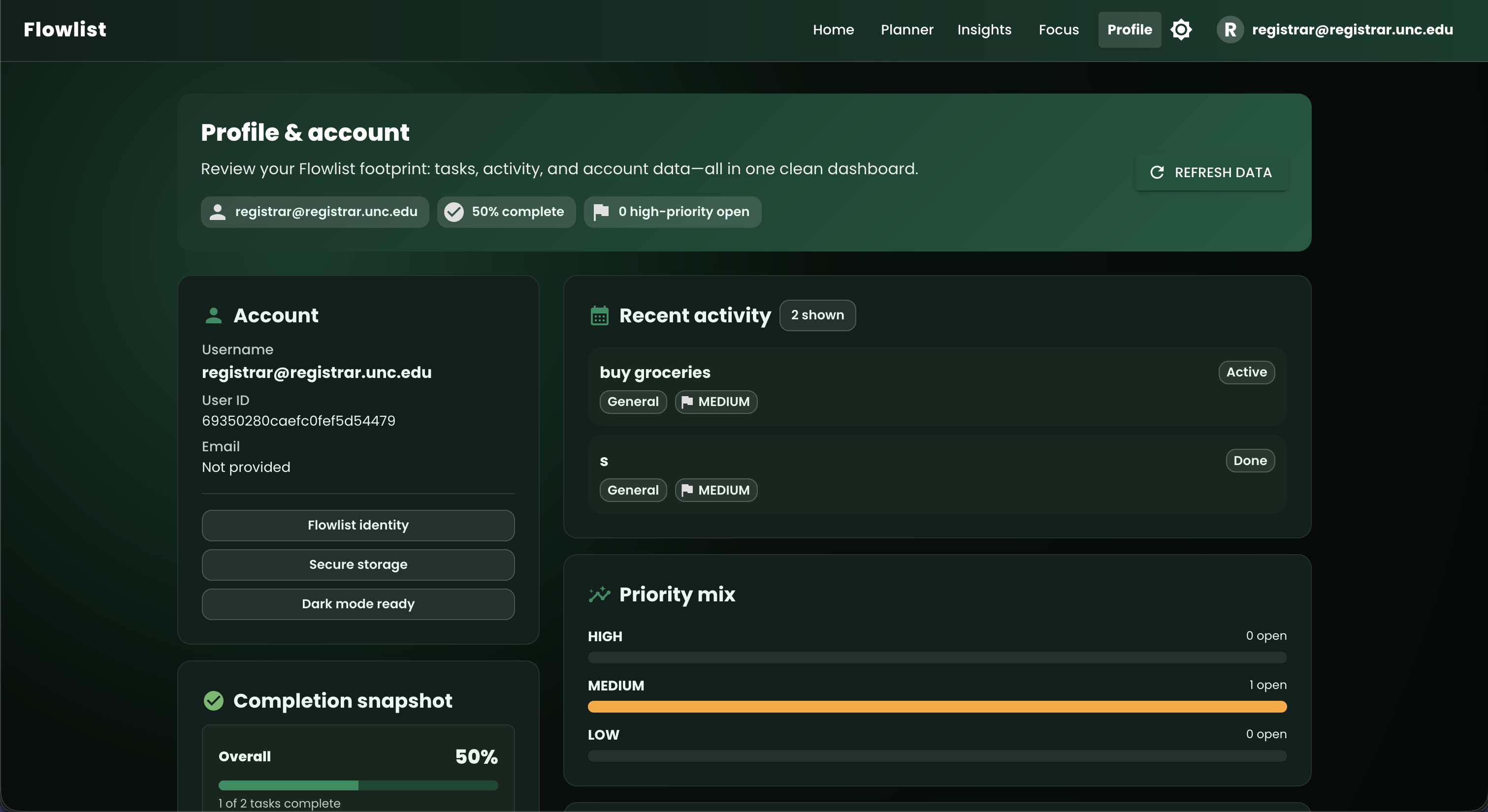Open the General category chip on buy groceries
The image size is (1488, 812).
point(633,402)
